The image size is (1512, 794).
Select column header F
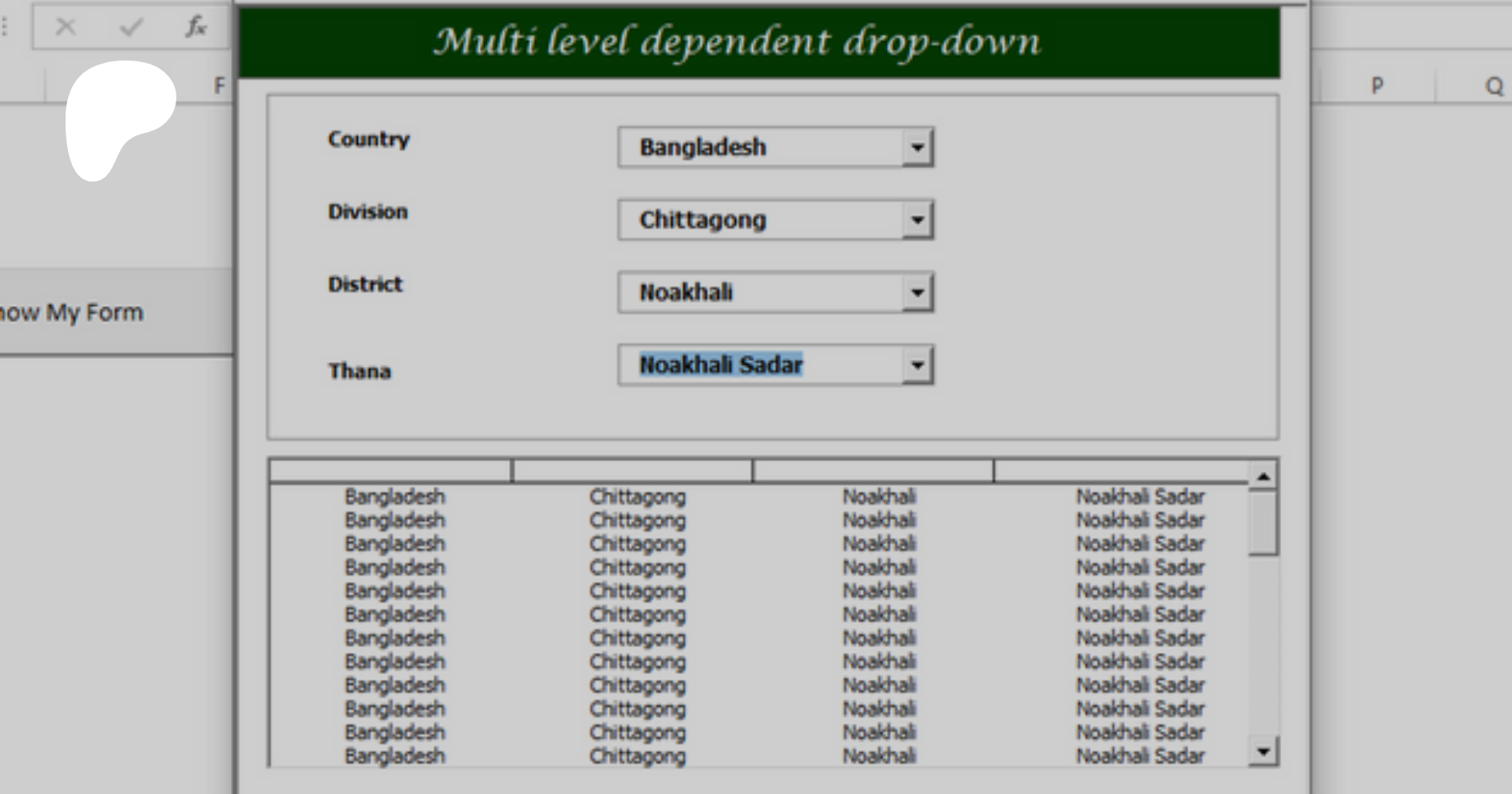(219, 86)
